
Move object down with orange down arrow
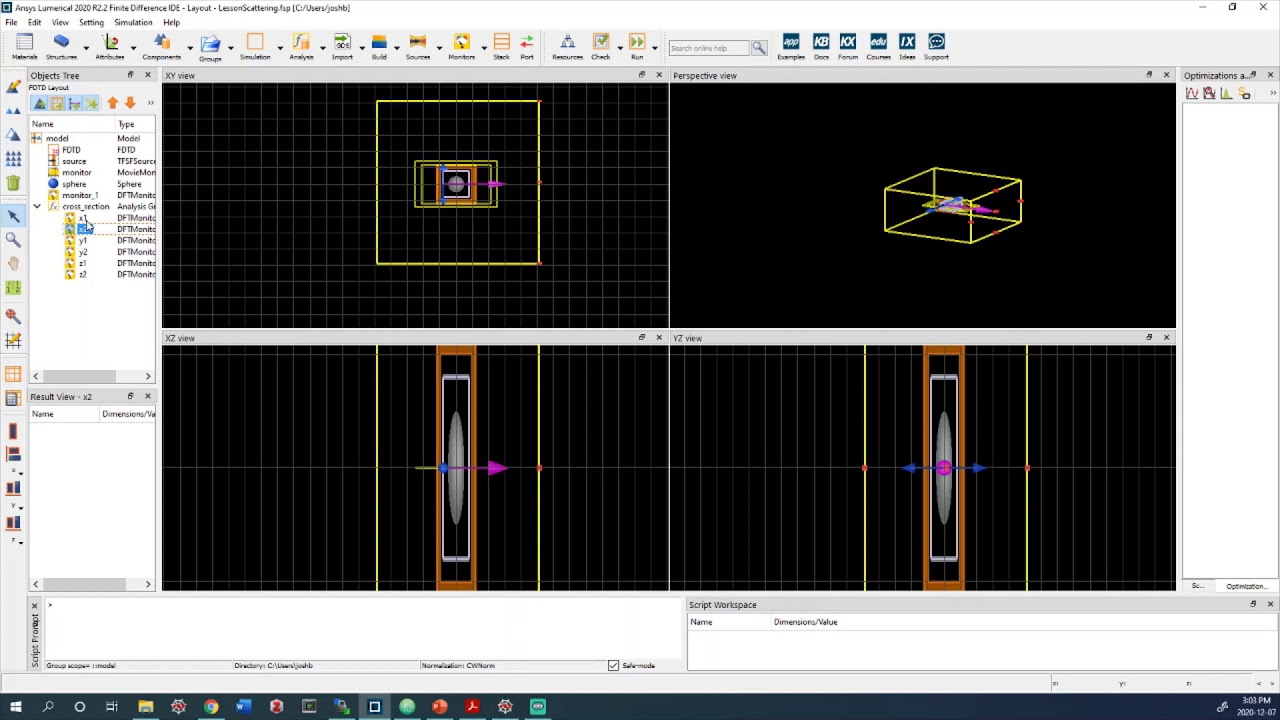tap(130, 103)
